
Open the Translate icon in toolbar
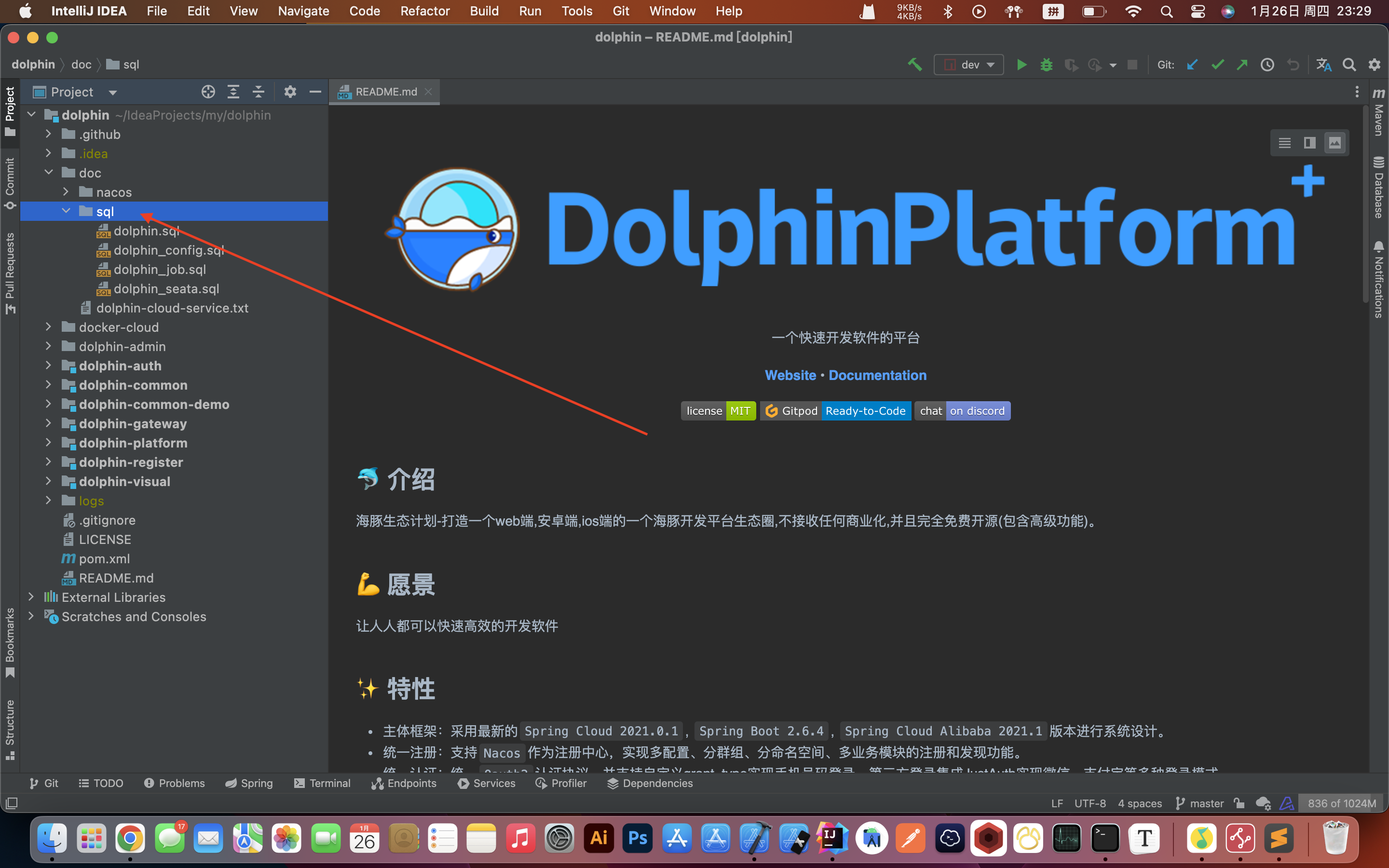click(x=1323, y=65)
